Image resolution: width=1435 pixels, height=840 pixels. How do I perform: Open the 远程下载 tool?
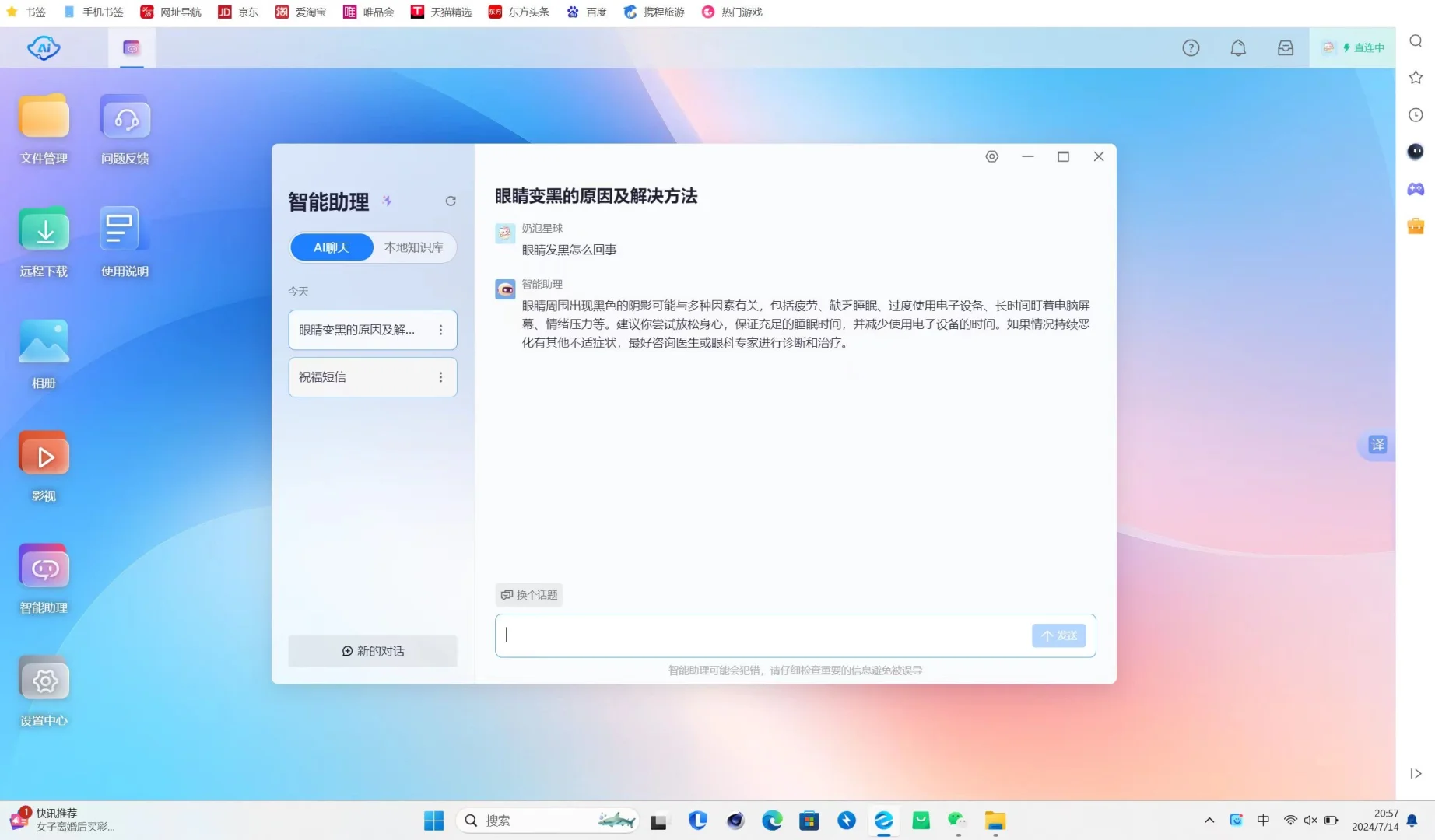click(44, 239)
